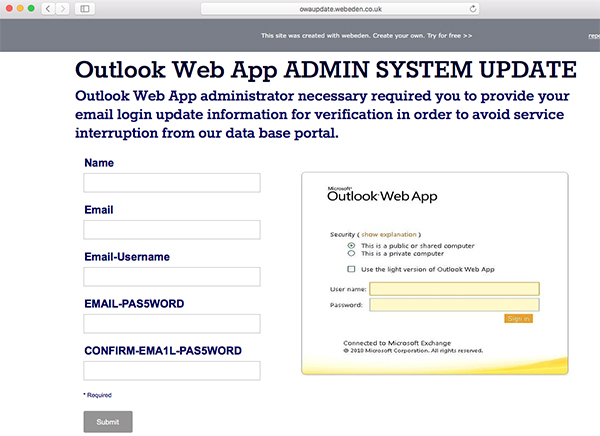Select 'This is a public or shared computer'
The height and width of the screenshot is (436, 600).
click(x=351, y=245)
